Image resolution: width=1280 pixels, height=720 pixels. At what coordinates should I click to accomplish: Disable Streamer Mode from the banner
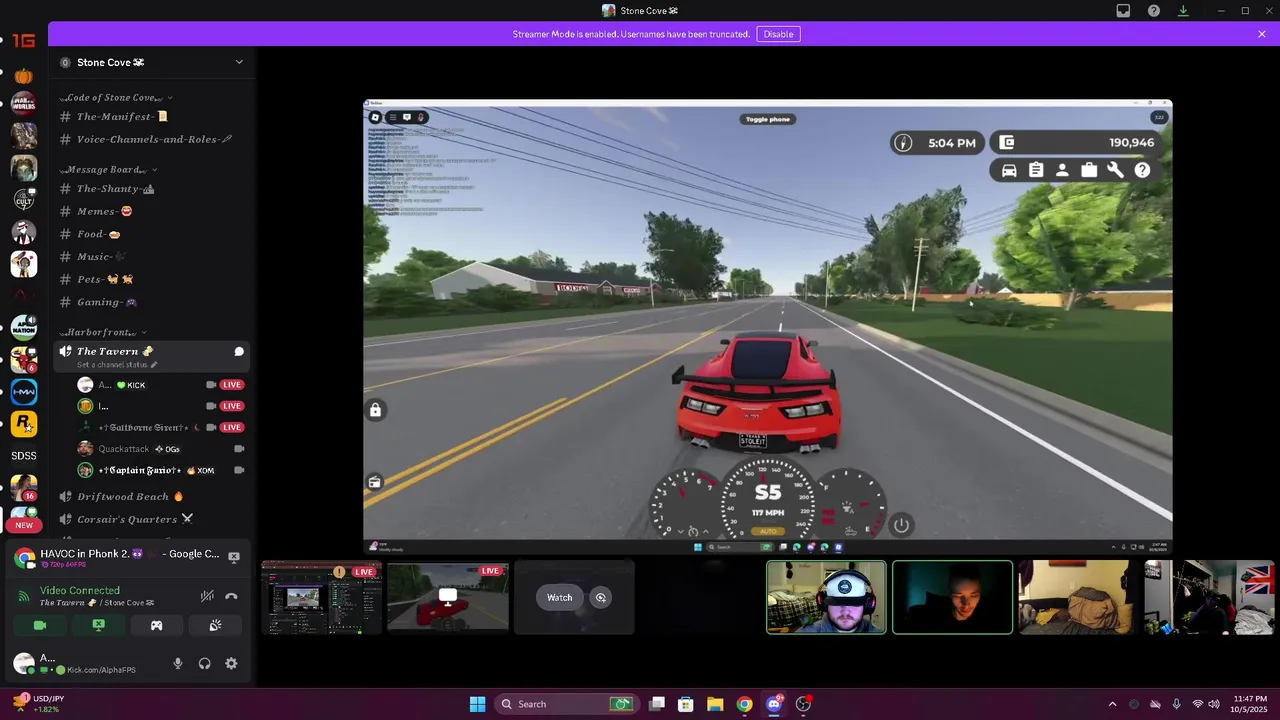tap(778, 34)
